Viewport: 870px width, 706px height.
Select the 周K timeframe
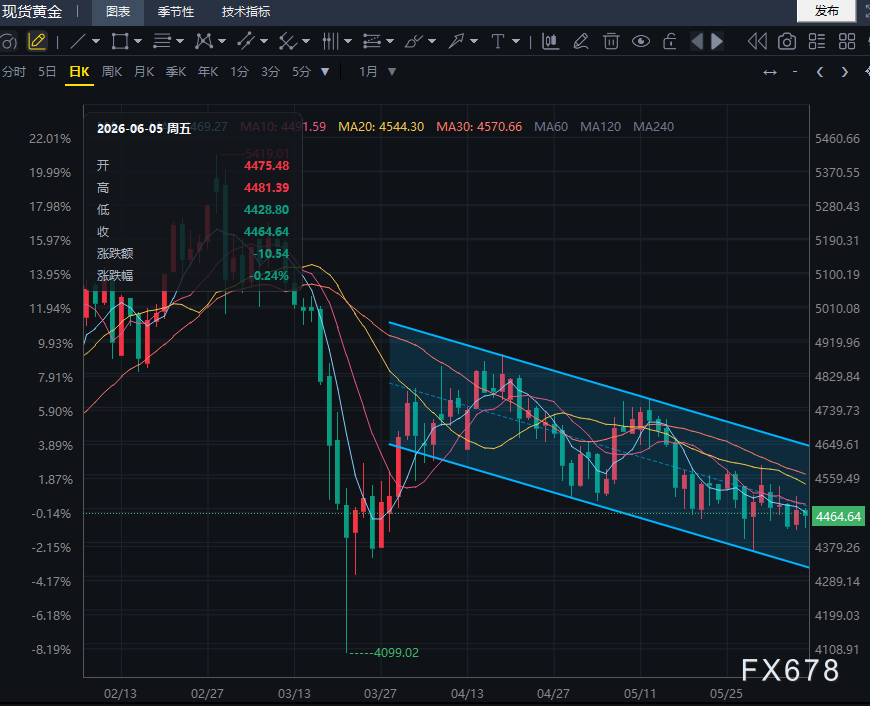click(x=112, y=72)
